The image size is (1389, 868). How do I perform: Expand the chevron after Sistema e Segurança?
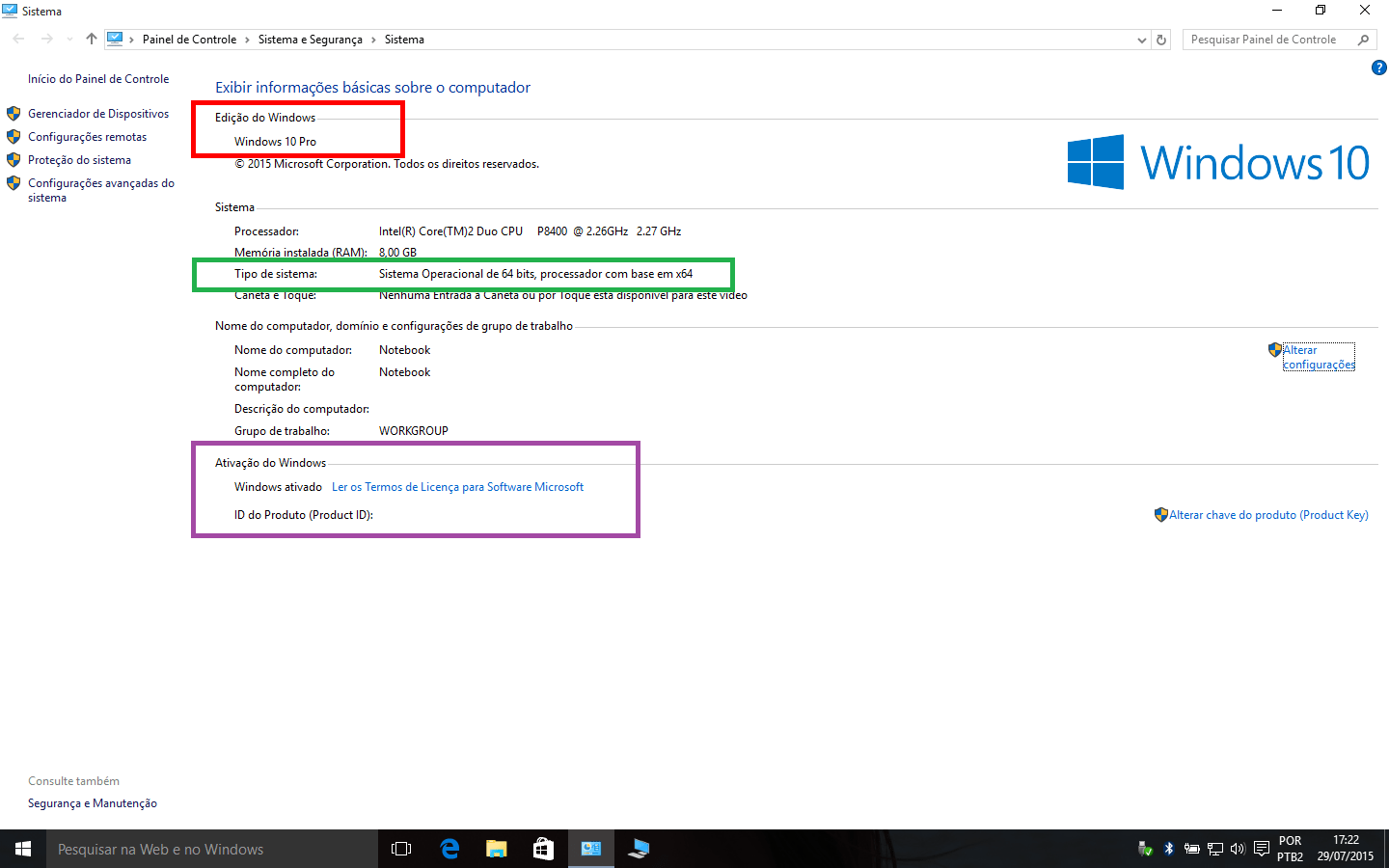[373, 40]
